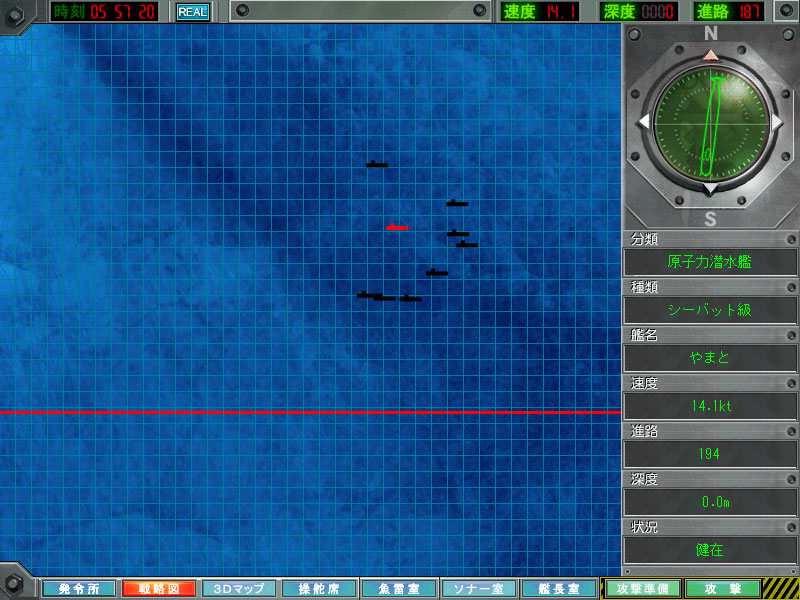
Task: Go to the 操舵席 helm tab
Action: [318, 589]
